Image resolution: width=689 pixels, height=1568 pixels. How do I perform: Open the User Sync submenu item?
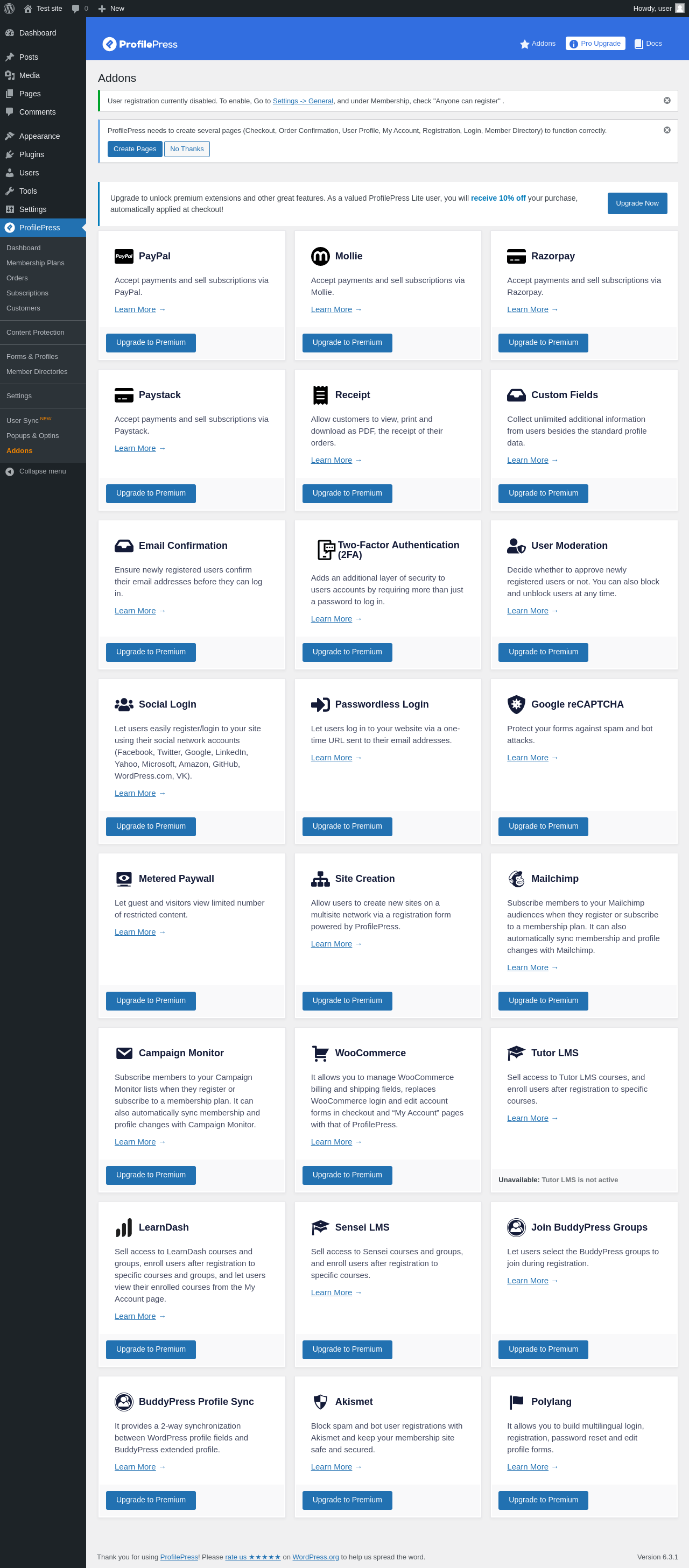click(29, 421)
